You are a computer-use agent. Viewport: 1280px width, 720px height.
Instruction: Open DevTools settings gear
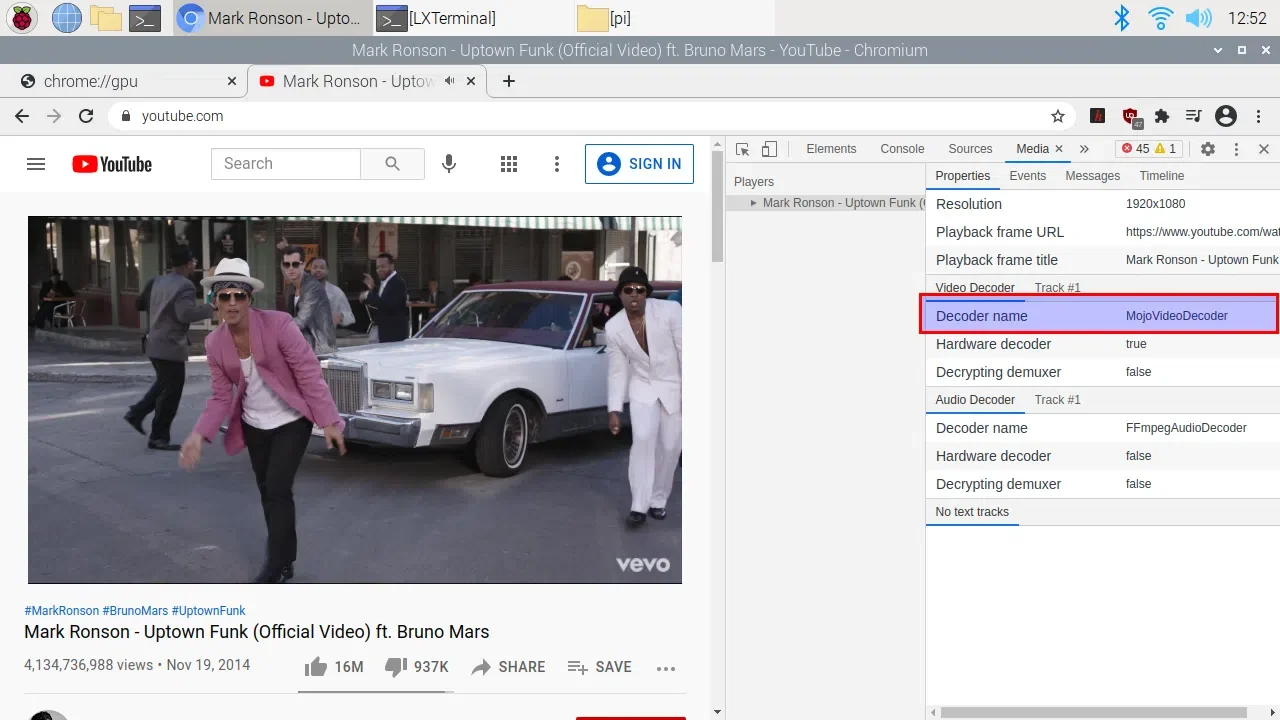[1208, 149]
